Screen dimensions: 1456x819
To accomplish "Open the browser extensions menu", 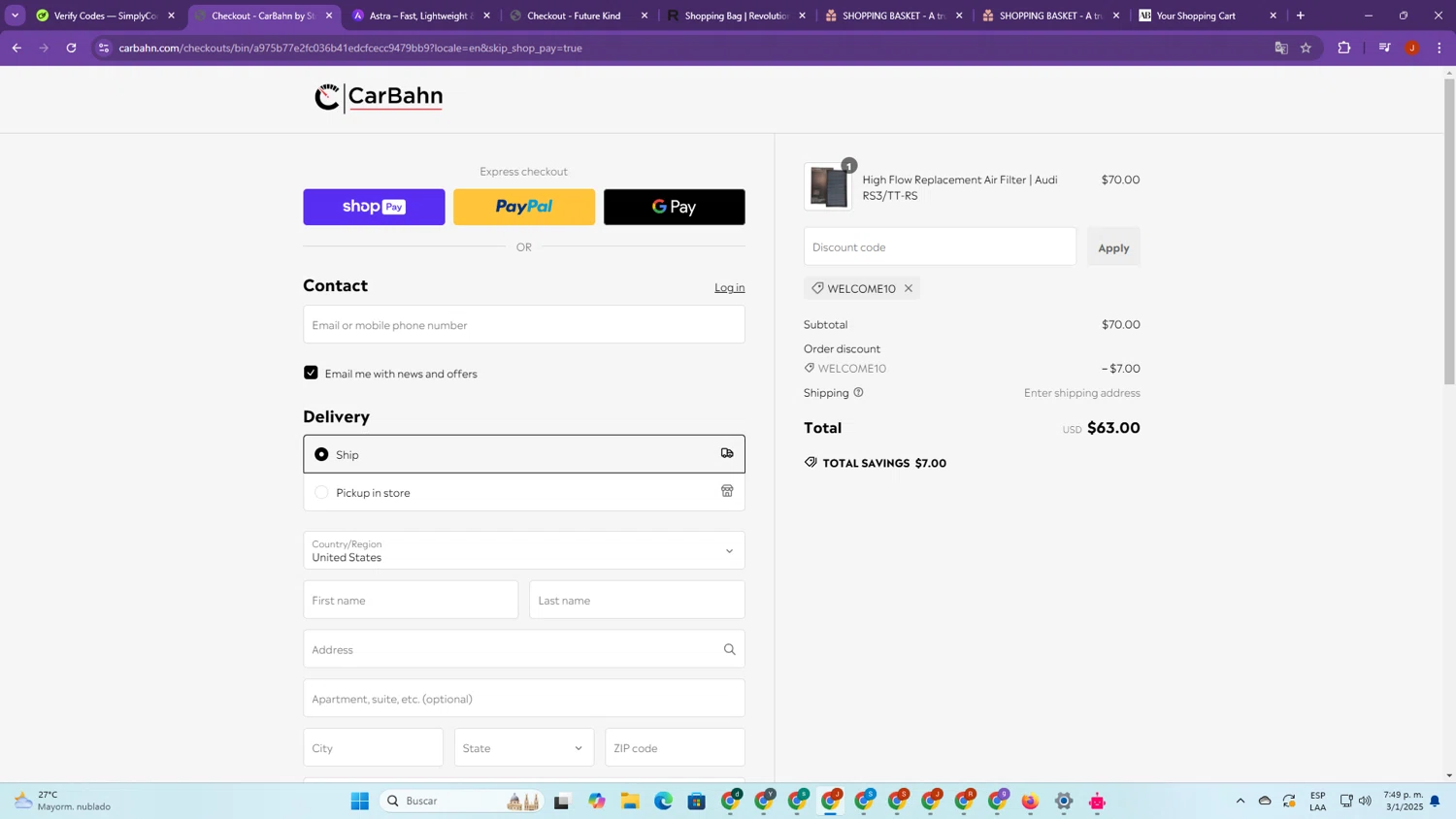I will [x=1344, y=48].
